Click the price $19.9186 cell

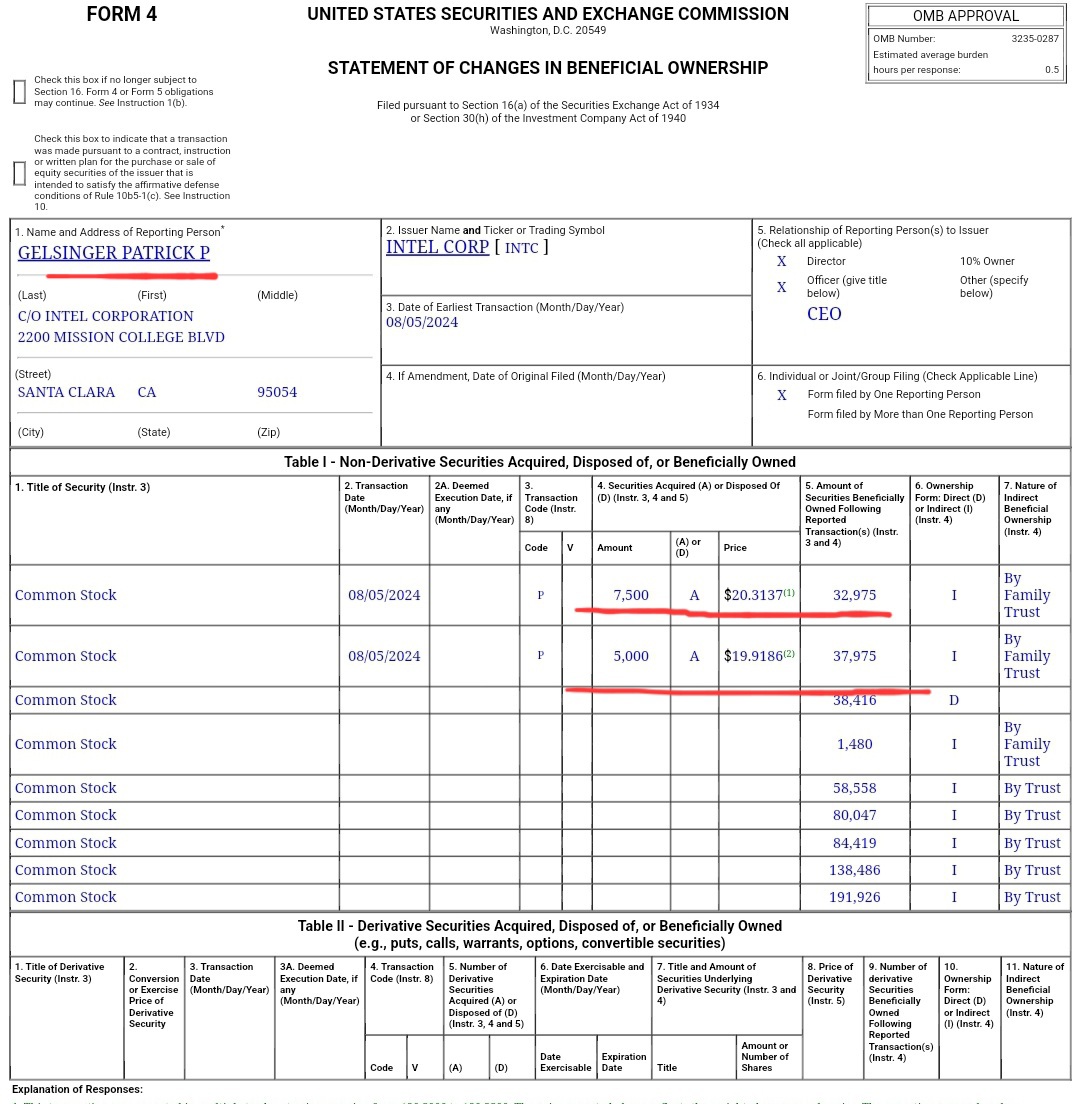click(753, 656)
